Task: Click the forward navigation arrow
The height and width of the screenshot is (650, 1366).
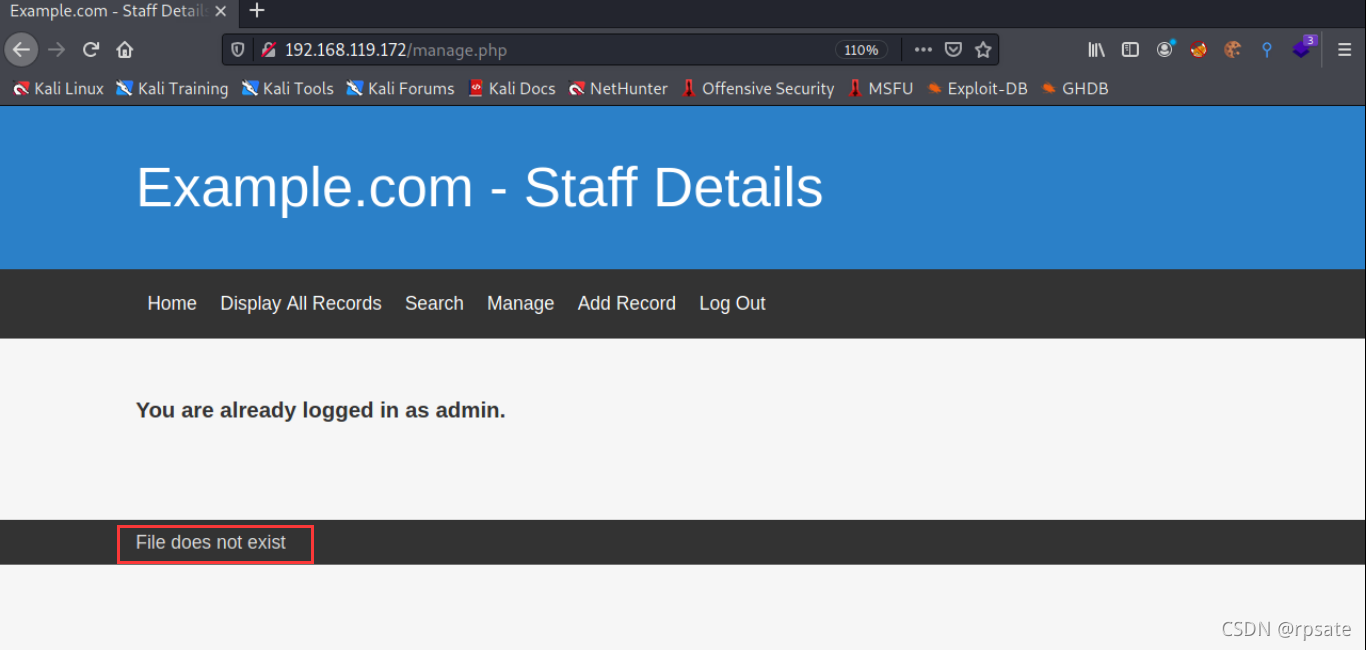Action: (57, 49)
